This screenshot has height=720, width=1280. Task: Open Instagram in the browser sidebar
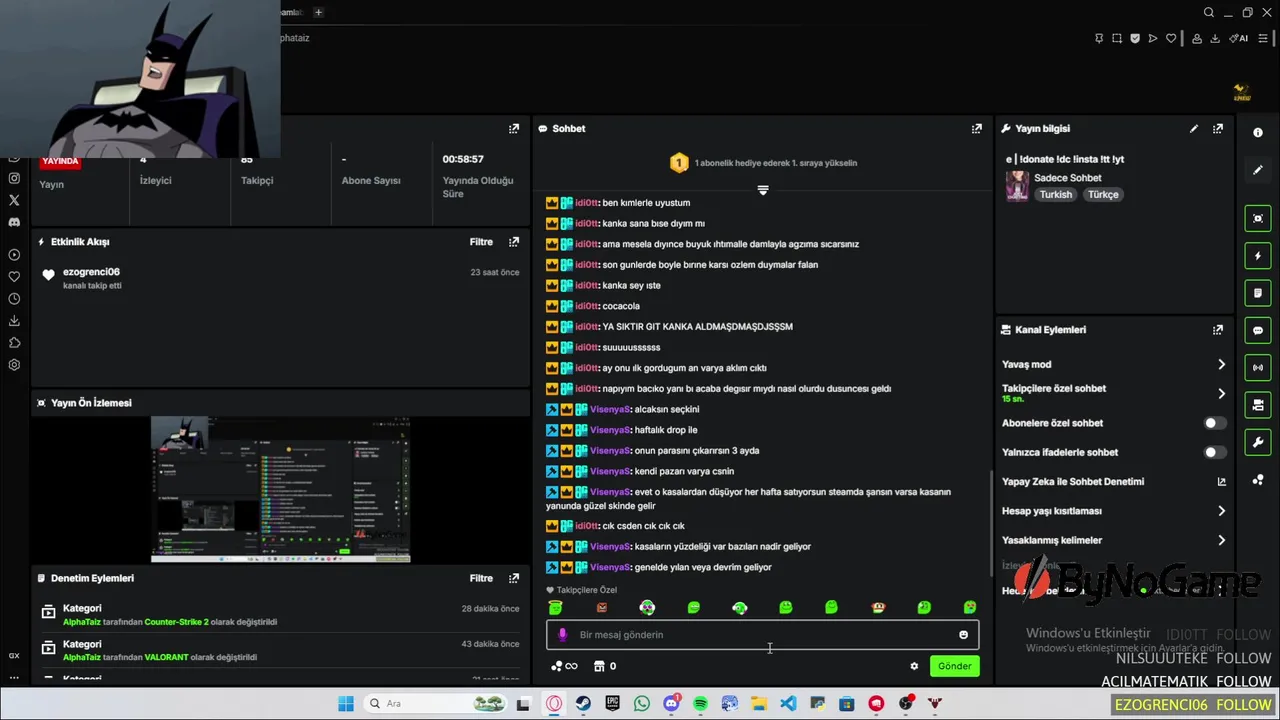[x=14, y=178]
